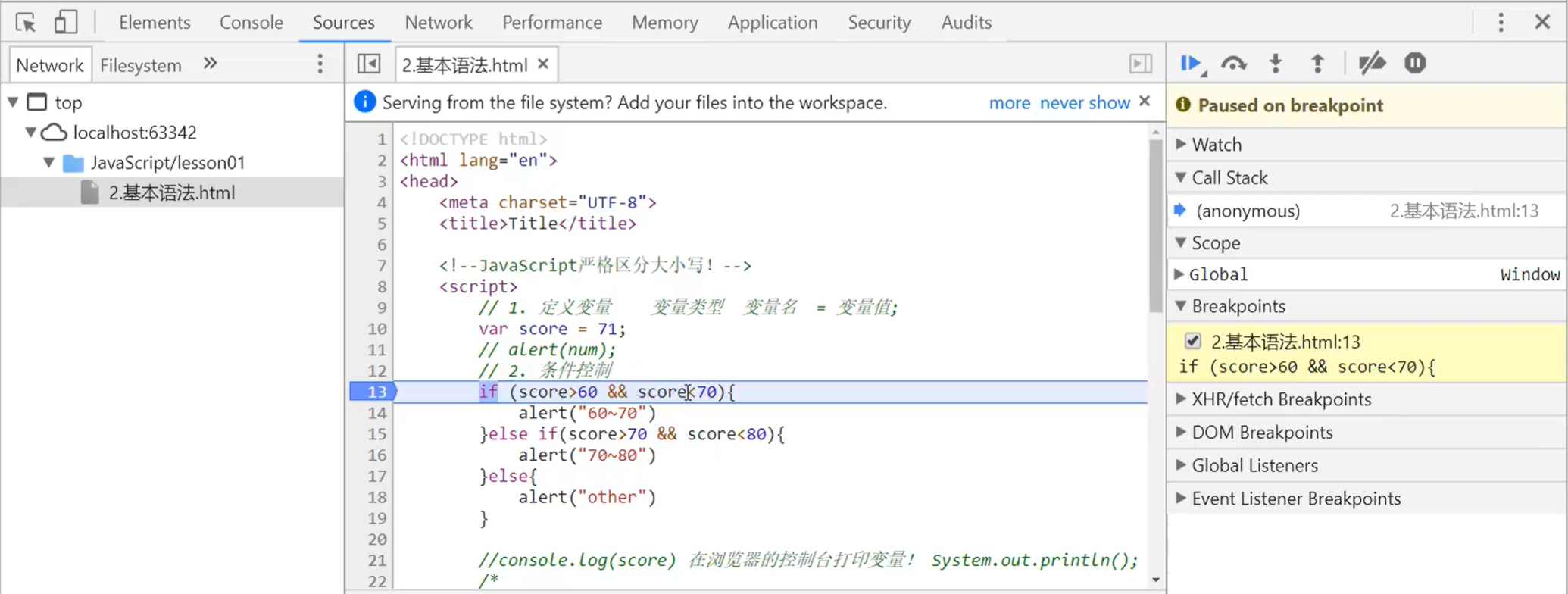Select the top frame icon in tree

coord(37,102)
